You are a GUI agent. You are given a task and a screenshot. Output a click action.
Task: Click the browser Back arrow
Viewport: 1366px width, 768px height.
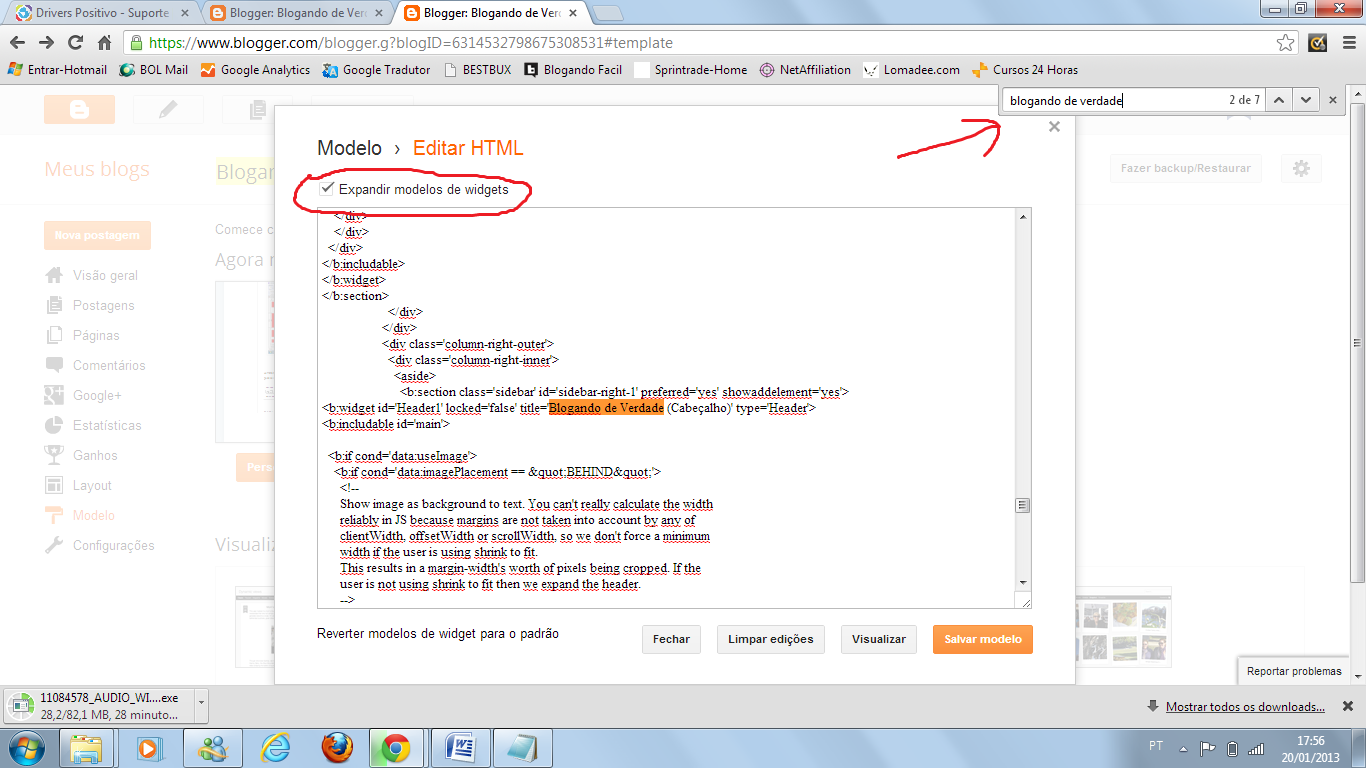(17, 43)
